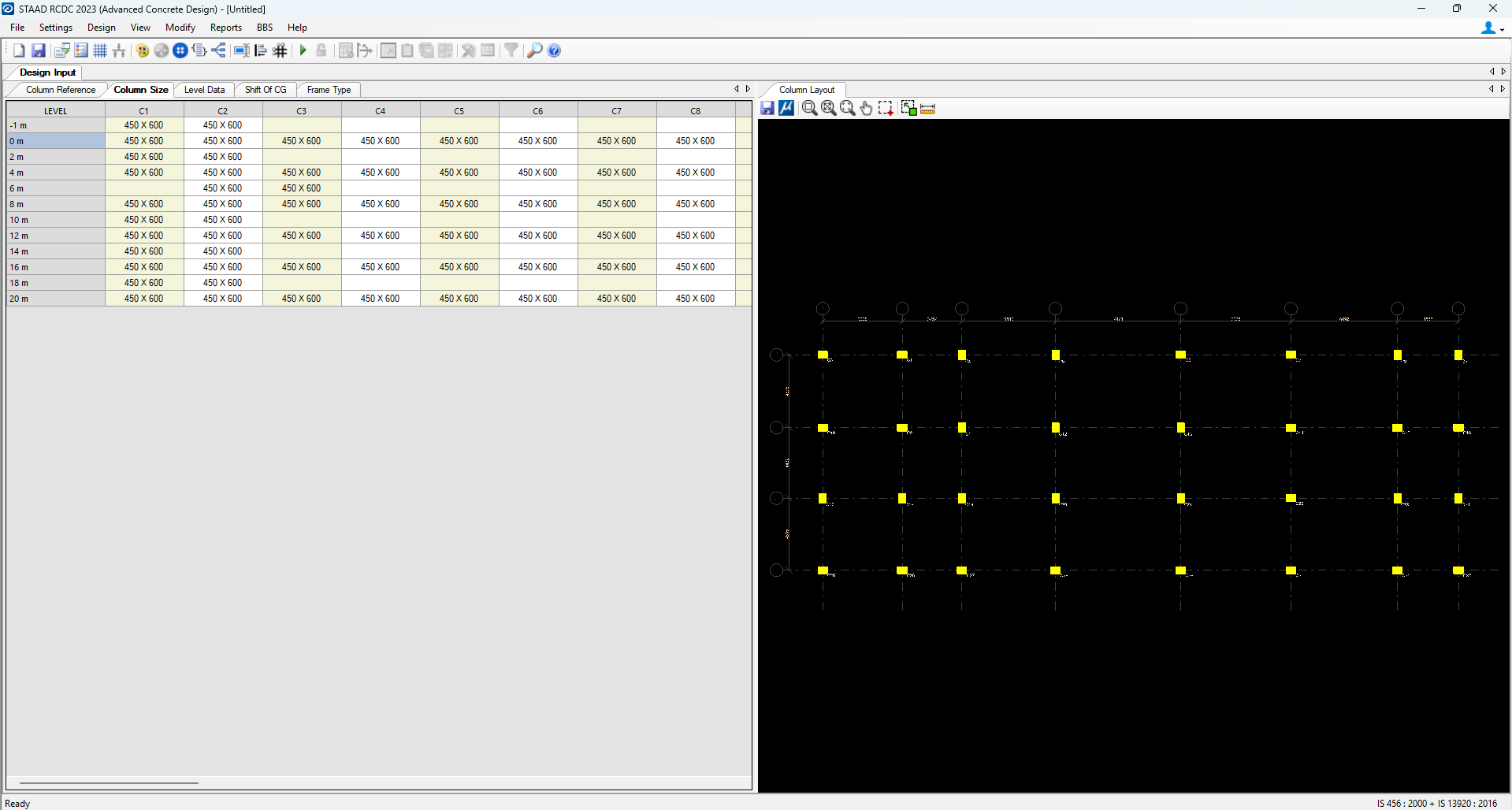
Task: Click the horizontal scrollbar below the table
Action: pos(109,782)
